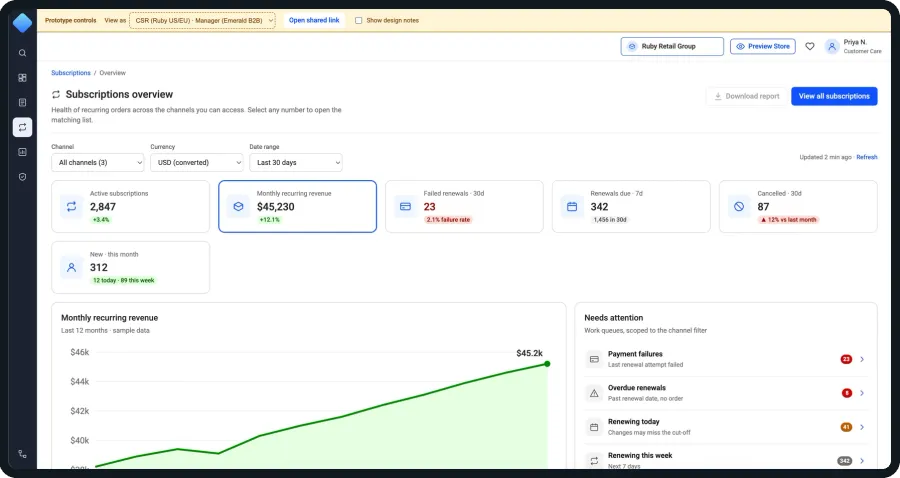The width and height of the screenshot is (900, 478).
Task: Open the Channel filter dropdown
Action: coord(98,162)
